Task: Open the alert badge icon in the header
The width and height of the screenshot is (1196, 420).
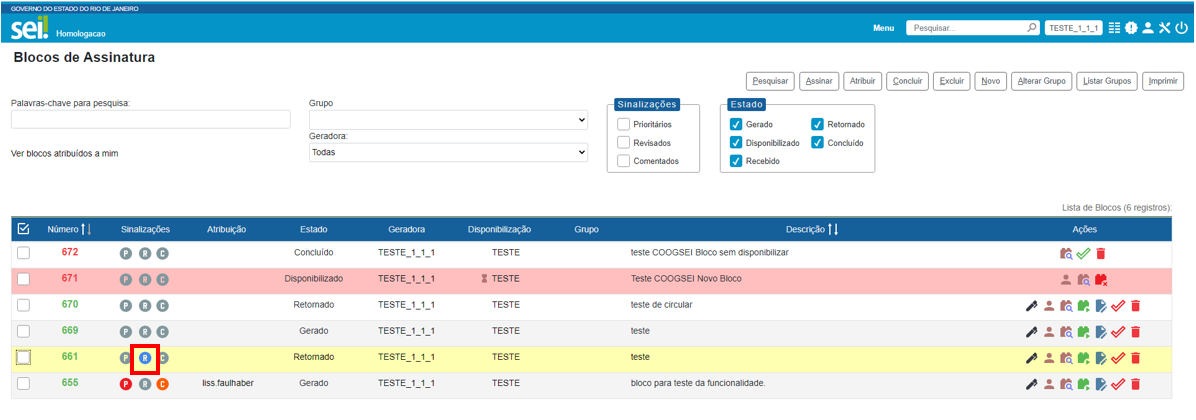Action: pos(1131,28)
